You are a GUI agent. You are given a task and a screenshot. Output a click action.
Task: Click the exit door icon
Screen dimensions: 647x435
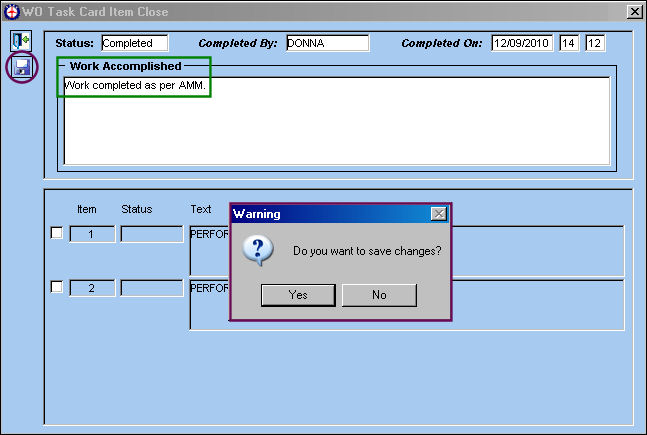[x=21, y=40]
